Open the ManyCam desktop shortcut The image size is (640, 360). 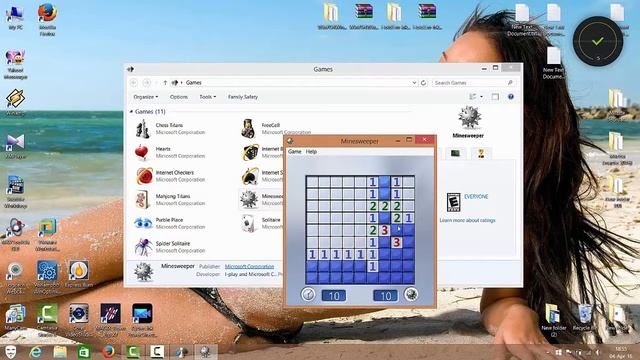coord(15,317)
